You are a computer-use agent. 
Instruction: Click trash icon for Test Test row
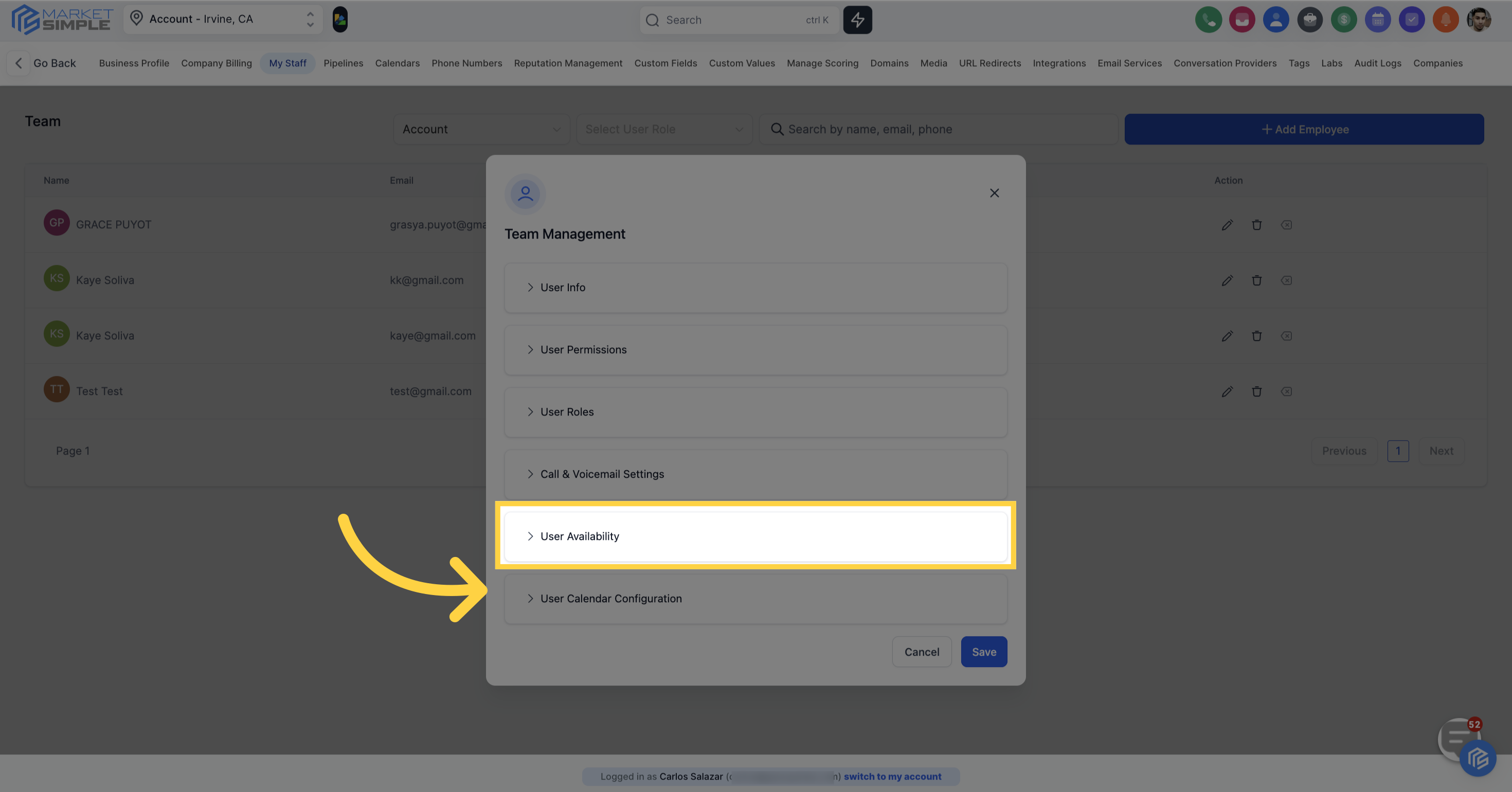click(x=1256, y=391)
